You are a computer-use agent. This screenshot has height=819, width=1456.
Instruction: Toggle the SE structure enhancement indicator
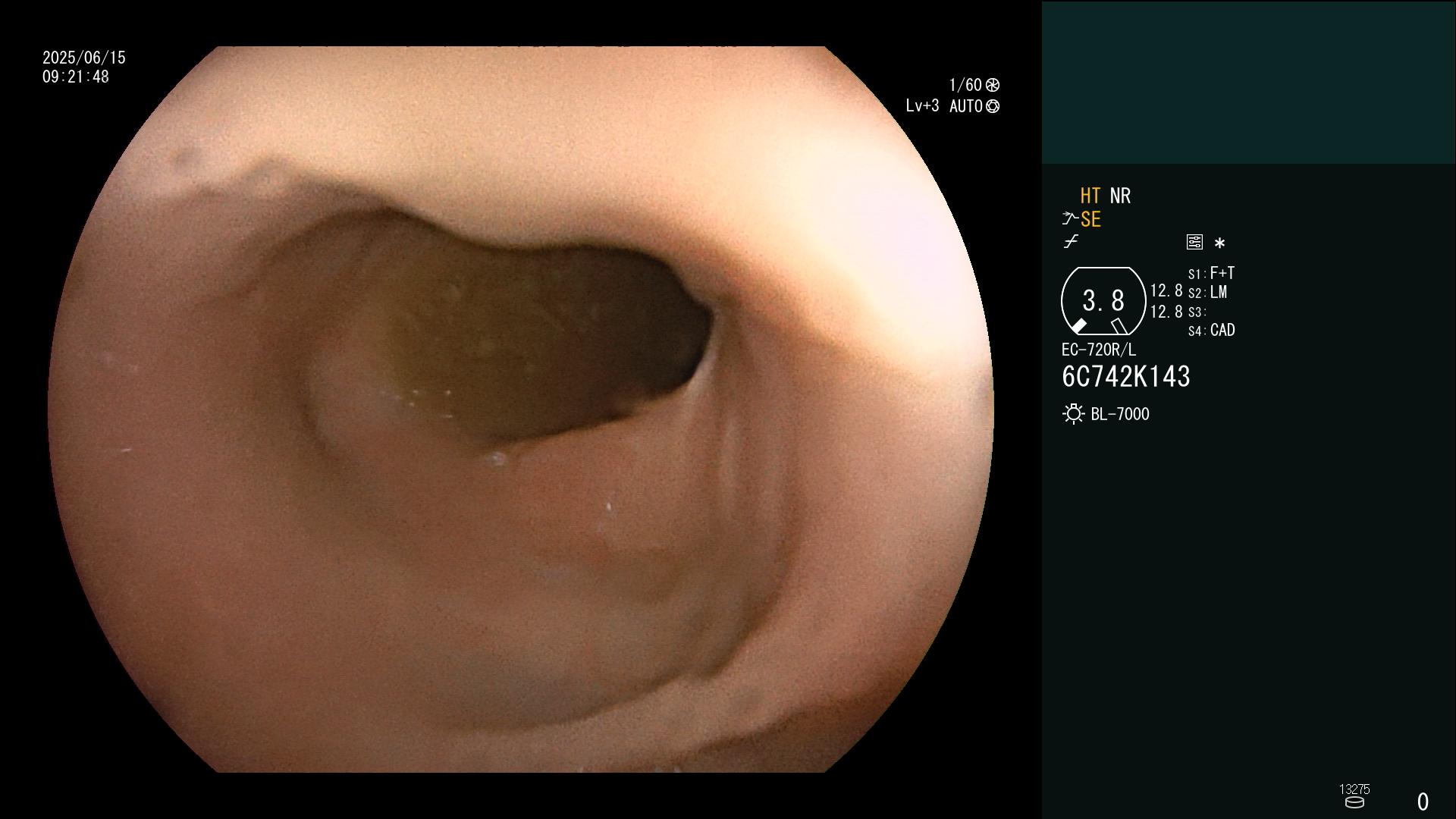pos(1090,220)
